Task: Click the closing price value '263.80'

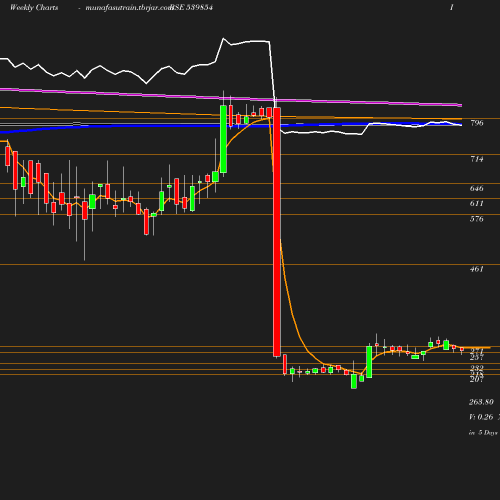Action: coord(481,402)
